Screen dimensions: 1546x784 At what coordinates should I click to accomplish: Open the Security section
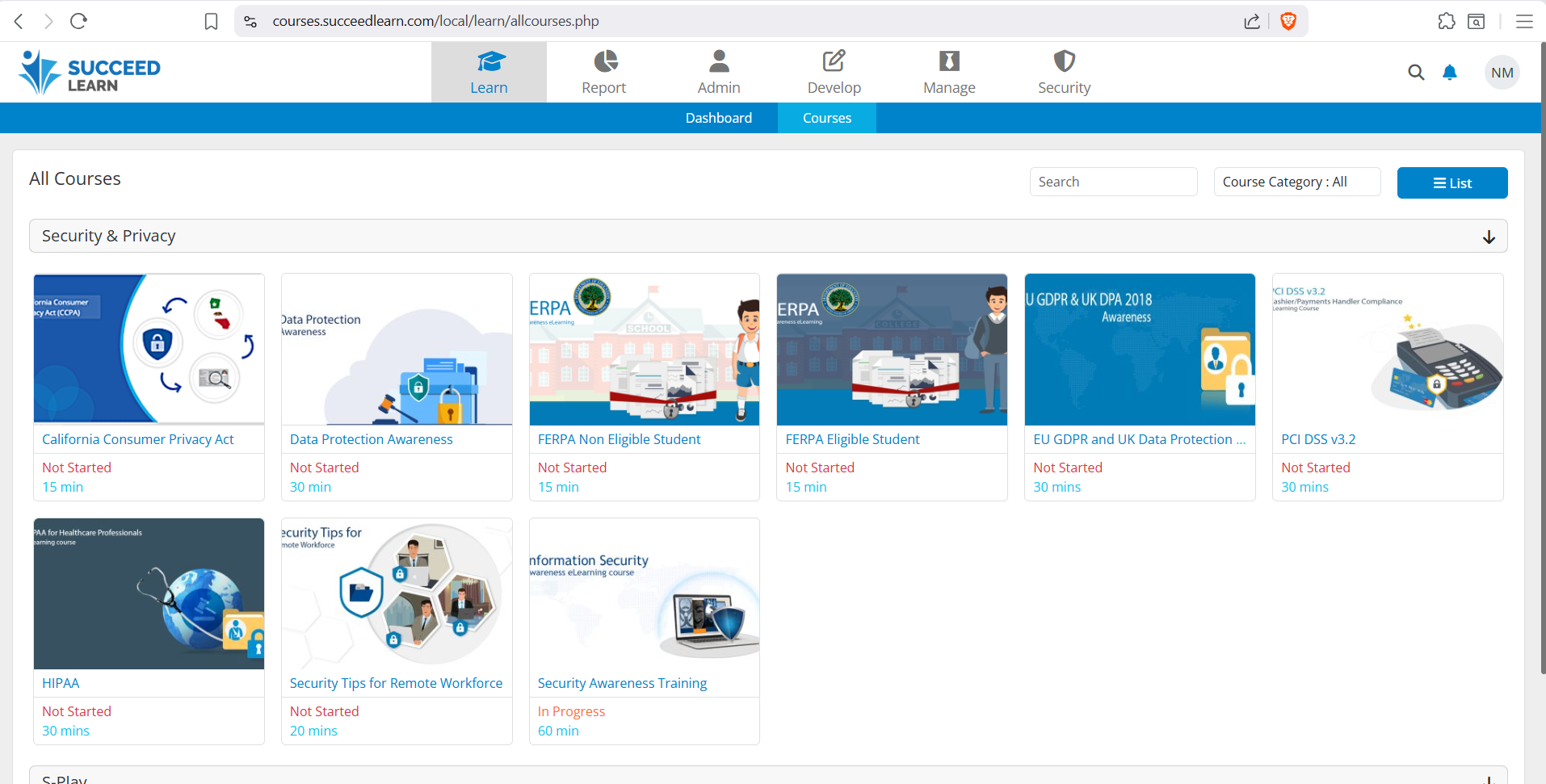click(x=1065, y=73)
